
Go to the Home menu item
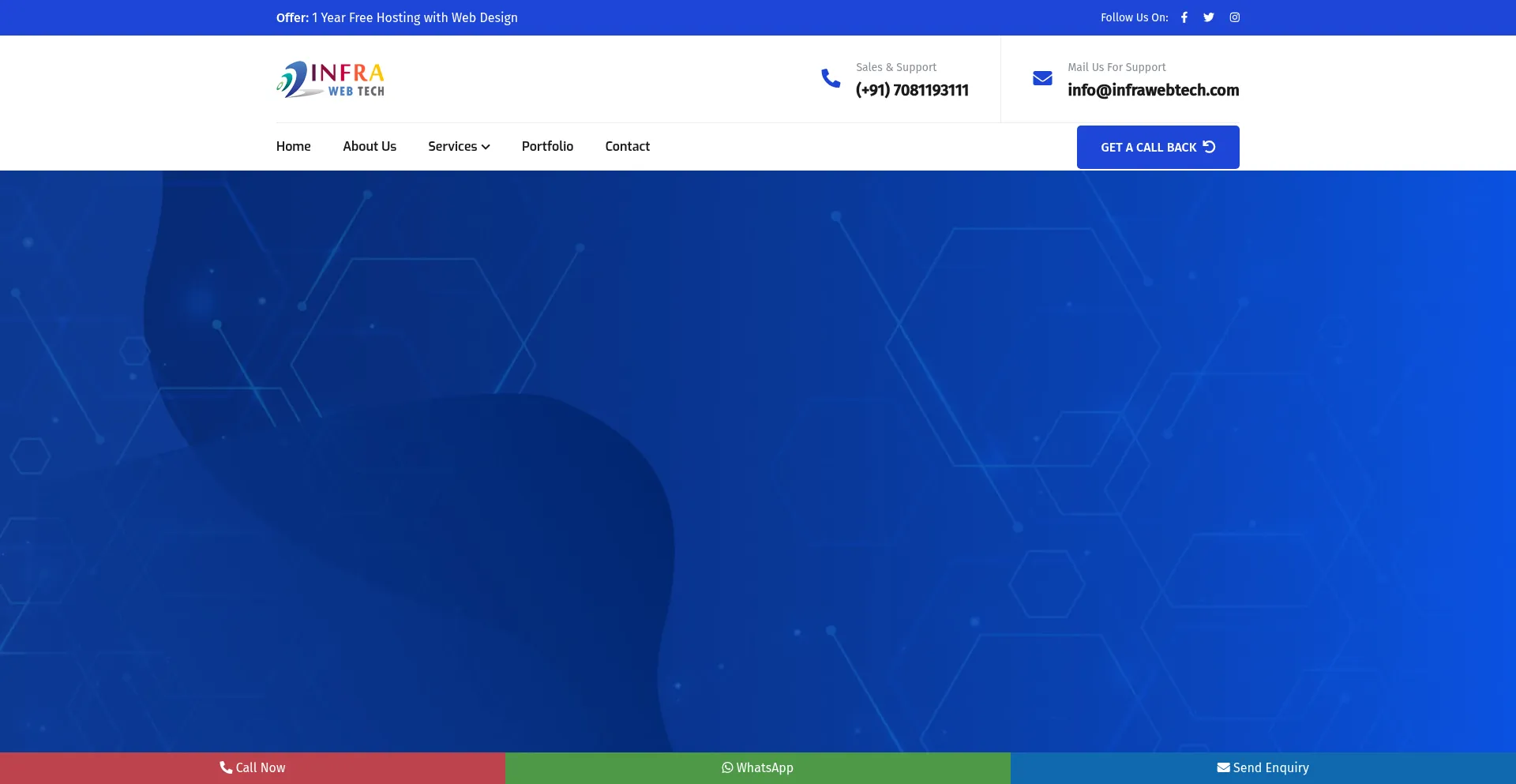click(x=293, y=146)
